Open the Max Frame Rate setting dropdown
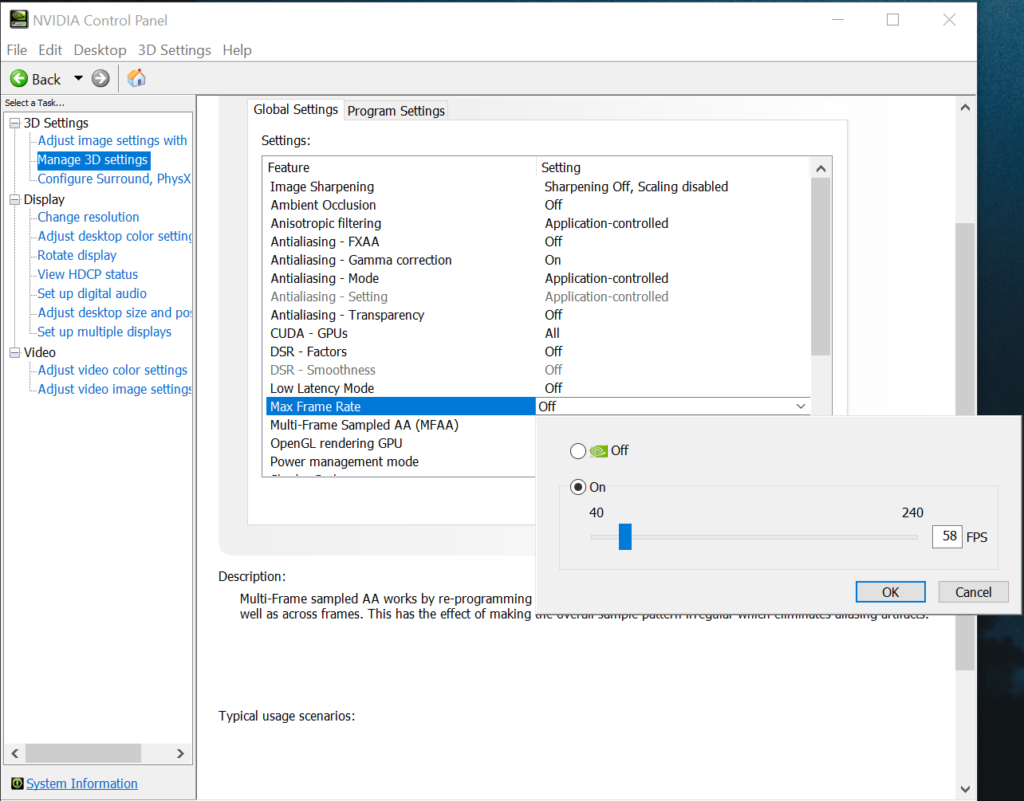The width and height of the screenshot is (1024, 801). 800,406
